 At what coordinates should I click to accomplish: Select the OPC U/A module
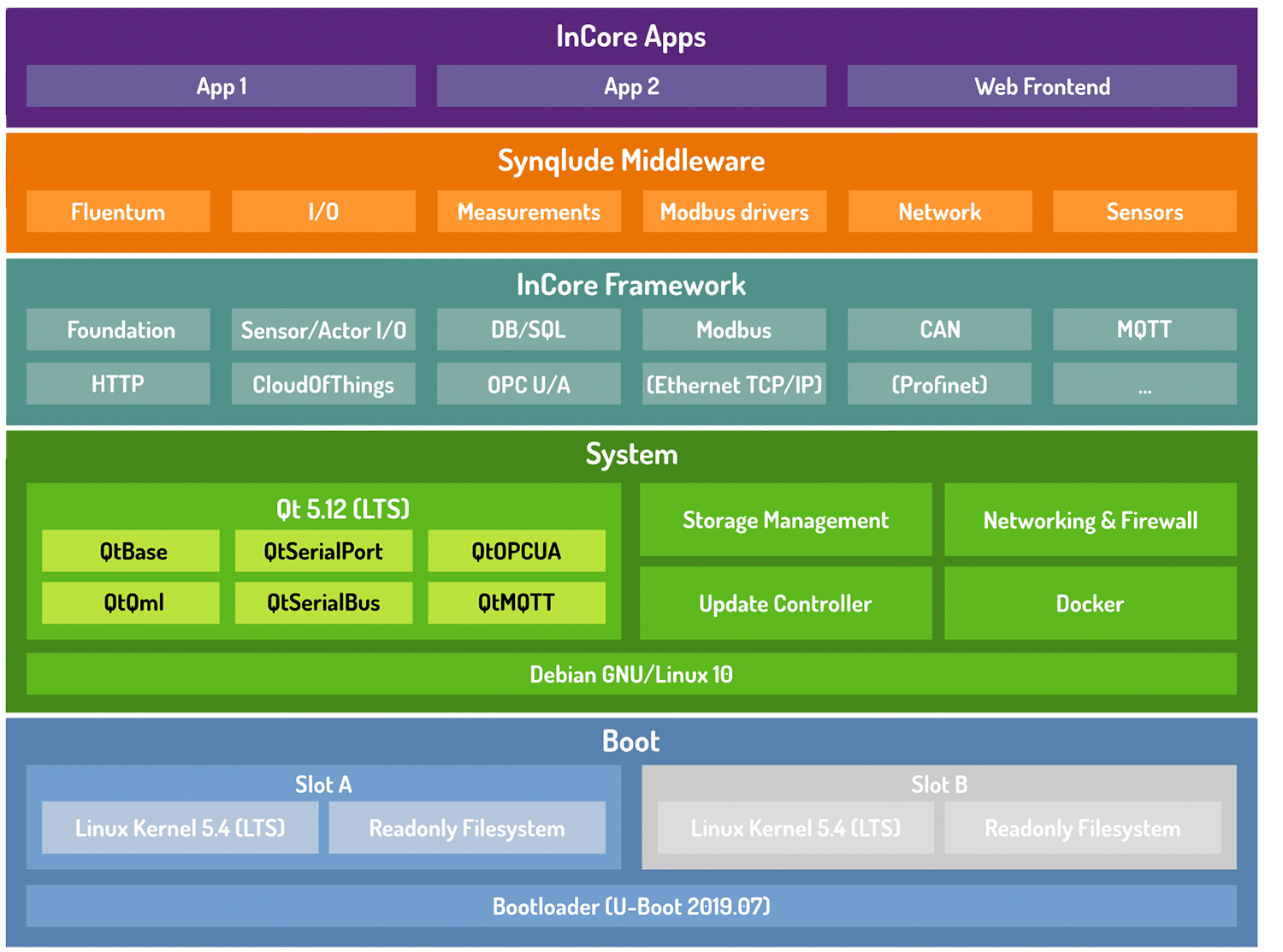[529, 384]
